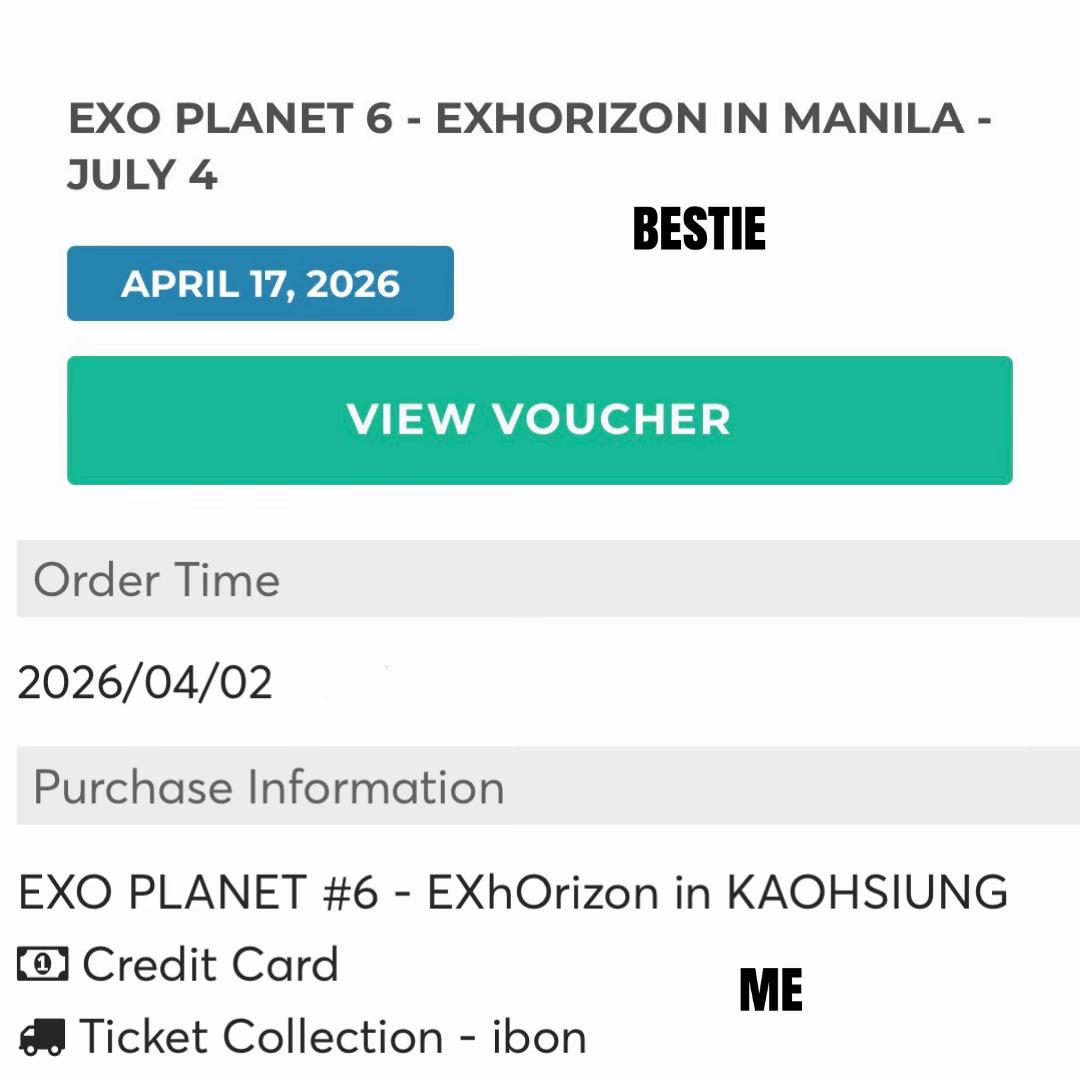Screen dimensions: 1080x1080
Task: Click the JULY 4 line of the title
Action: pyautogui.click(x=142, y=174)
